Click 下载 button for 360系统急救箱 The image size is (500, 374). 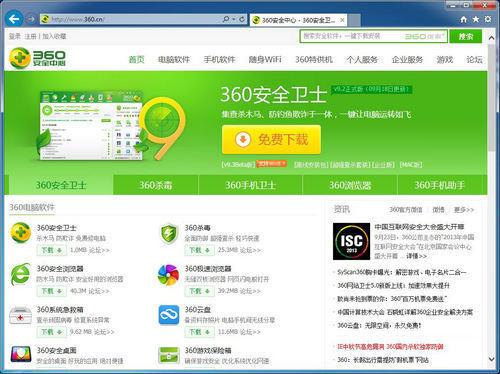[x=51, y=332]
